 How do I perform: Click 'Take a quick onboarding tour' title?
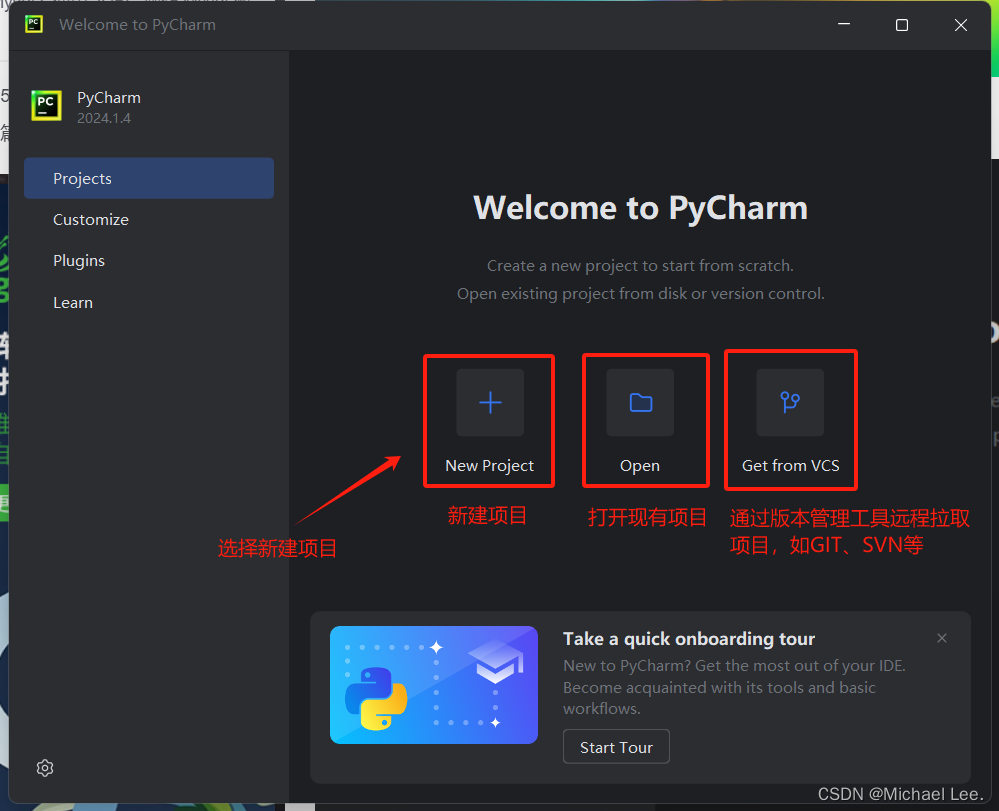[689, 639]
